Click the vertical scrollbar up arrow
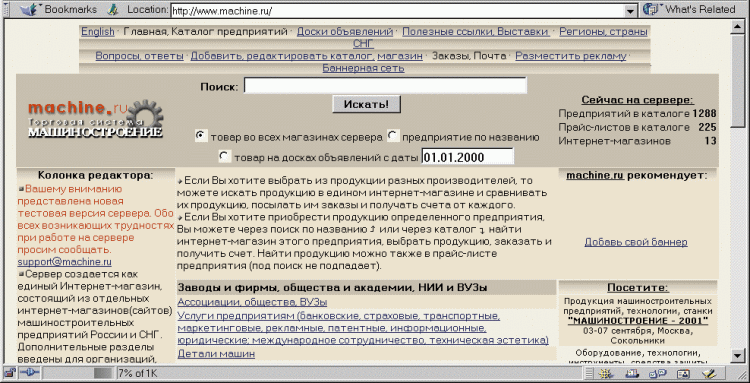The image size is (750, 383). [738, 26]
